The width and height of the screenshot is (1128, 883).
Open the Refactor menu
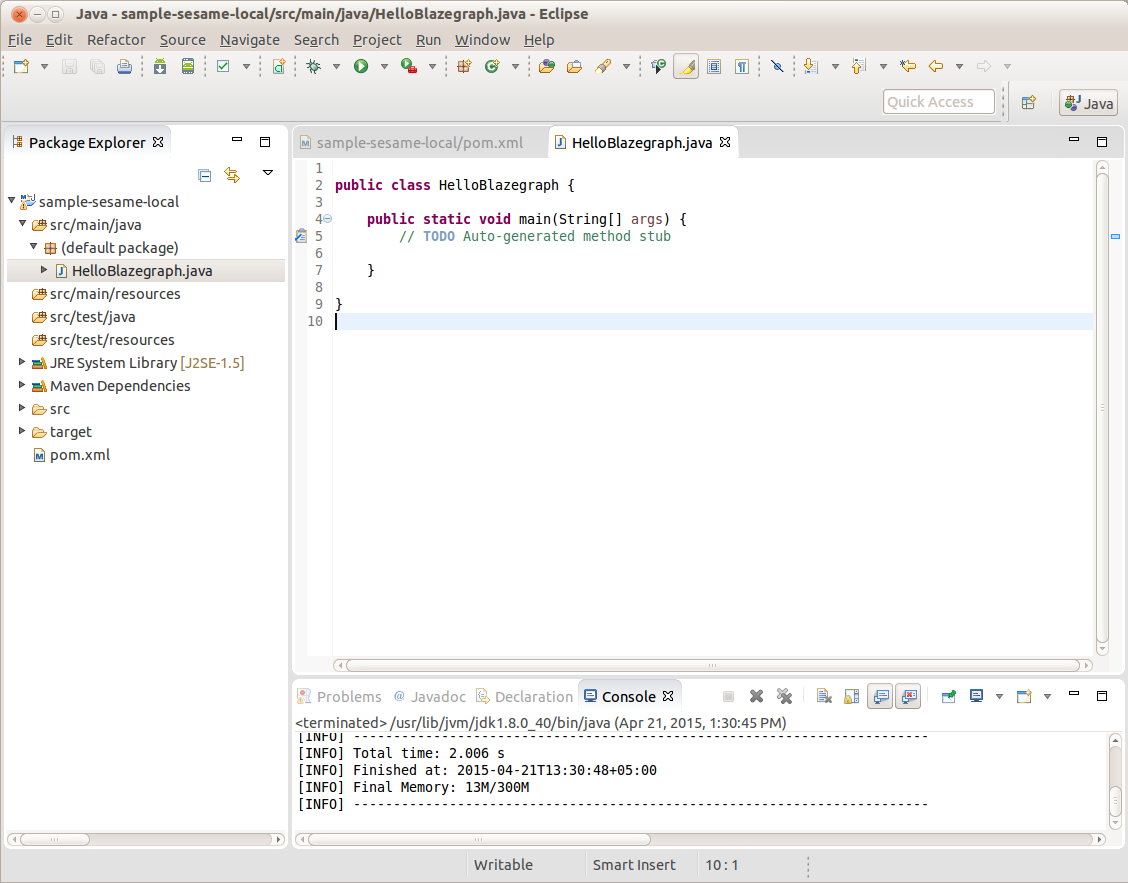pyautogui.click(x=116, y=40)
